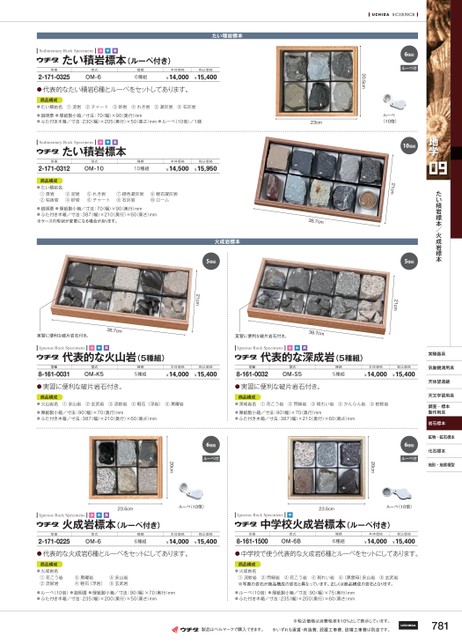Click the 代表的な火山岩(5種組) product title
The height and width of the screenshot is (644, 462).
[x=114, y=357]
